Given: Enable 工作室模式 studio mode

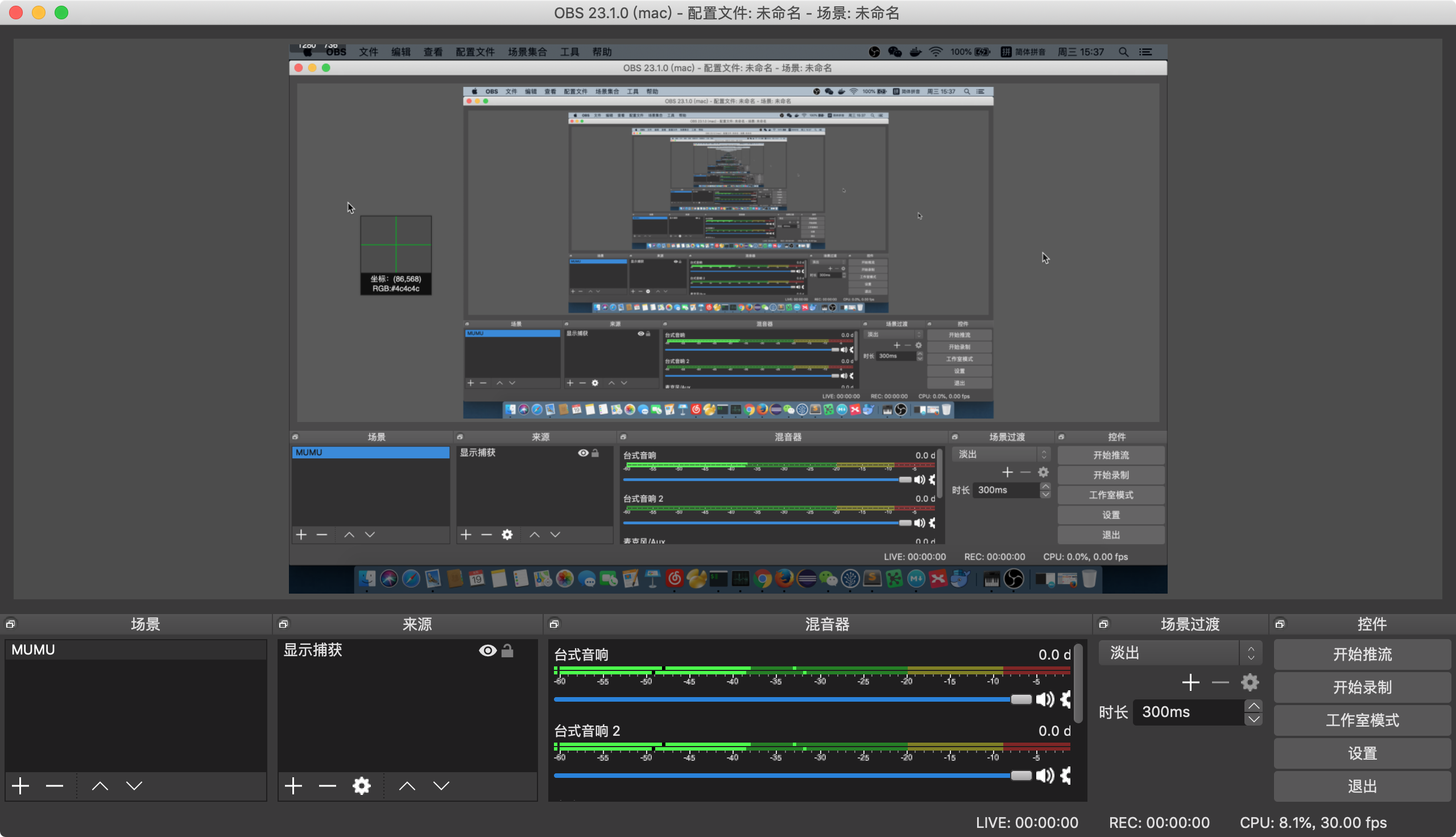Looking at the screenshot, I should click(1362, 720).
